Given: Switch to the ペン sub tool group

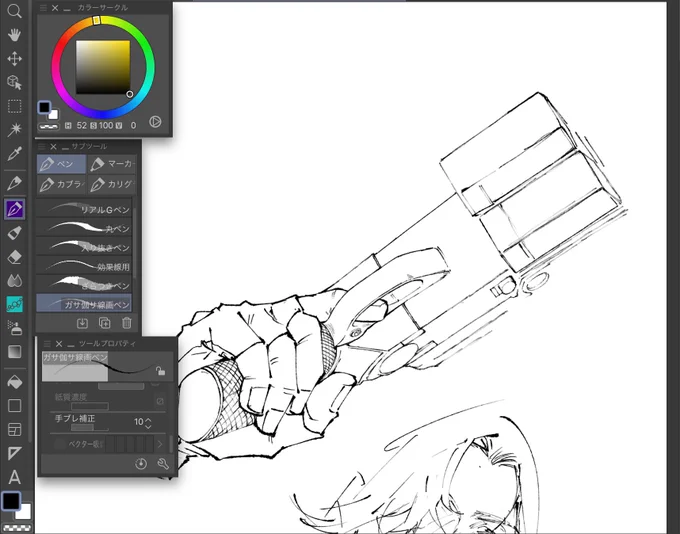Looking at the screenshot, I should click(x=62, y=164).
